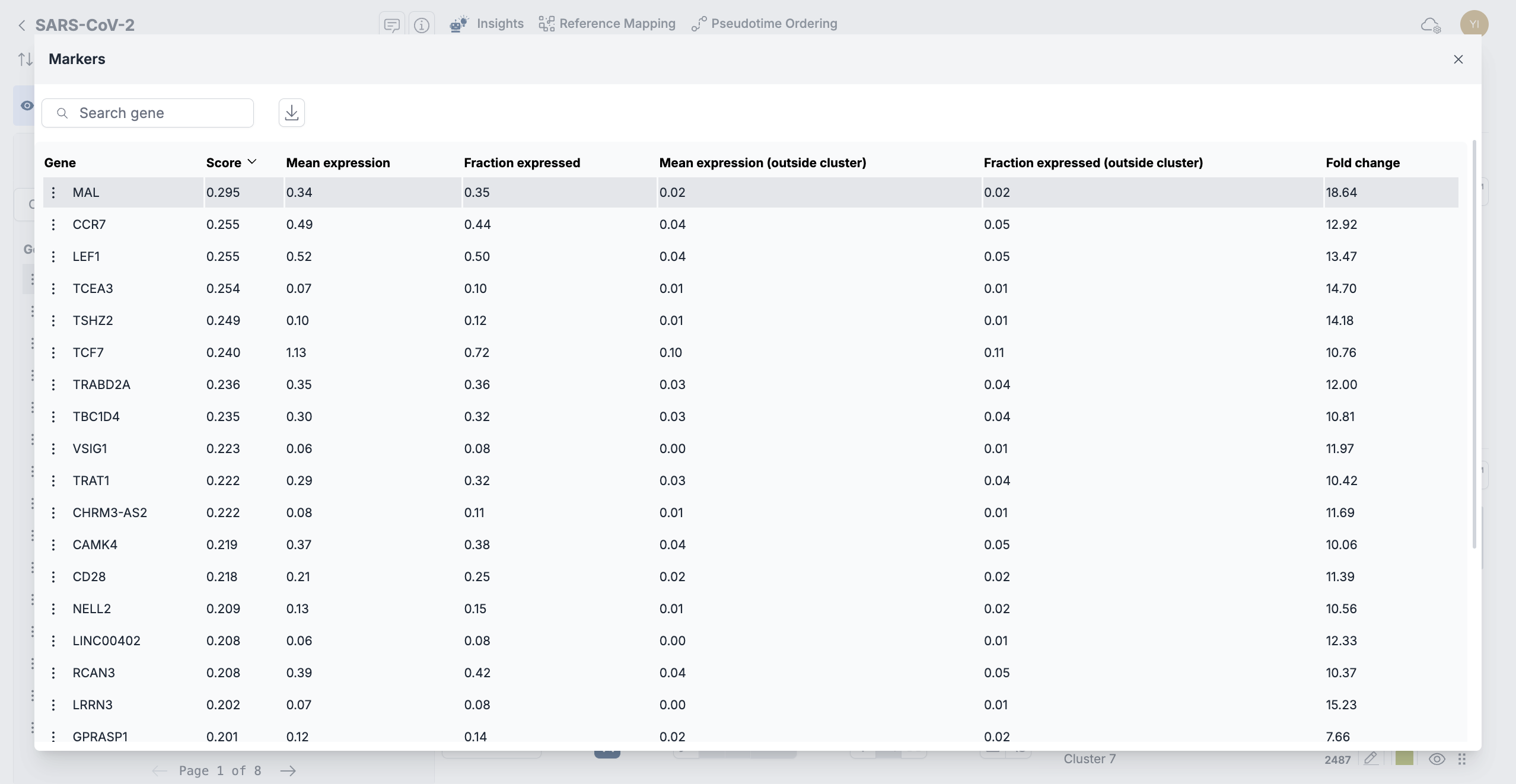This screenshot has height=784, width=1516.
Task: Go back using the SARS-CoV-2 chevron
Action: click(x=22, y=25)
